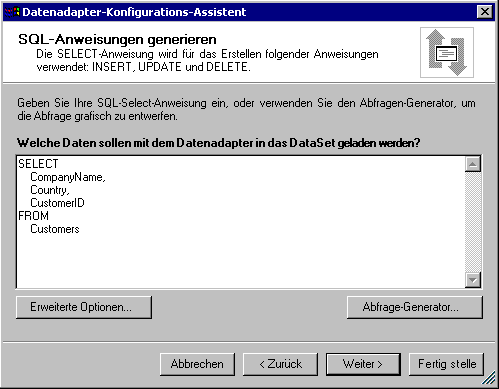Click the SELECT keyword line
Image resolution: width=499 pixels, height=389 pixels.
click(38, 164)
